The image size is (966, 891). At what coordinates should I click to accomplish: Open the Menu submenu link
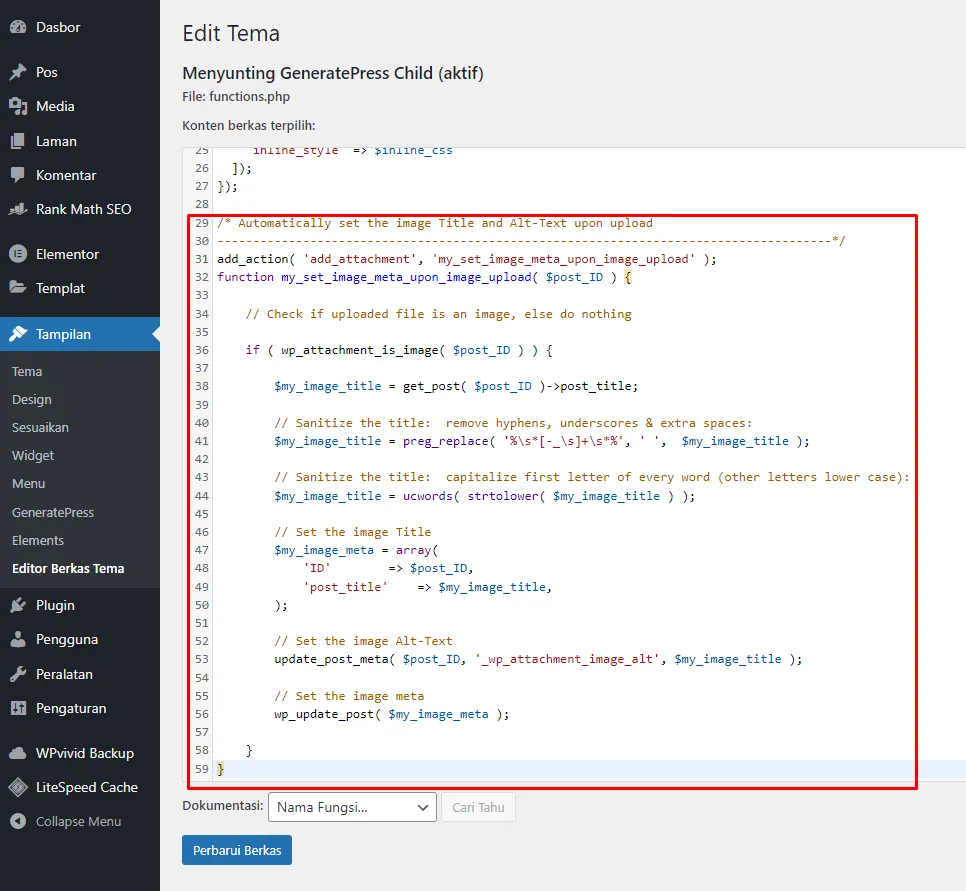coord(29,484)
